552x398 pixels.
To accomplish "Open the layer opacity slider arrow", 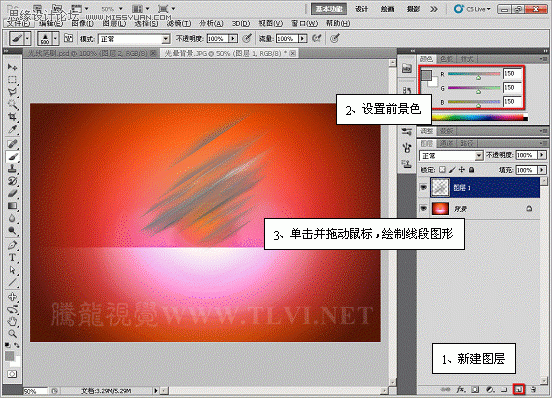I will pyautogui.click(x=542, y=155).
